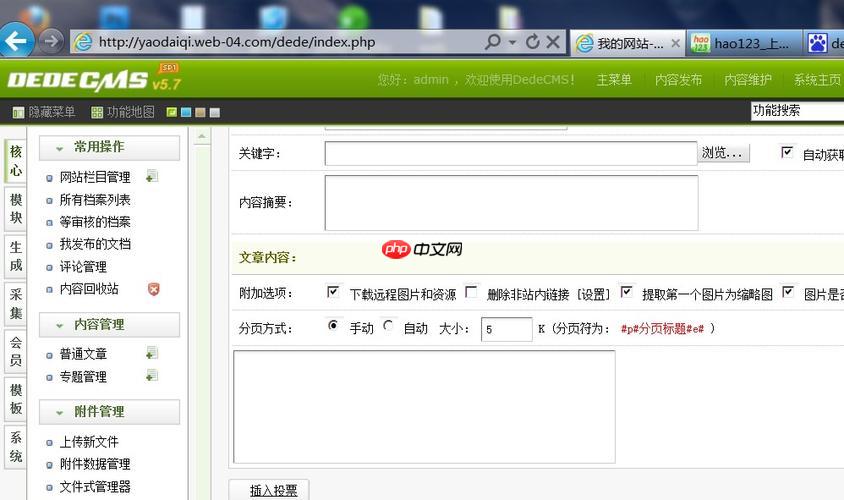Open 文件式管理器 in sidebar

pos(95,487)
